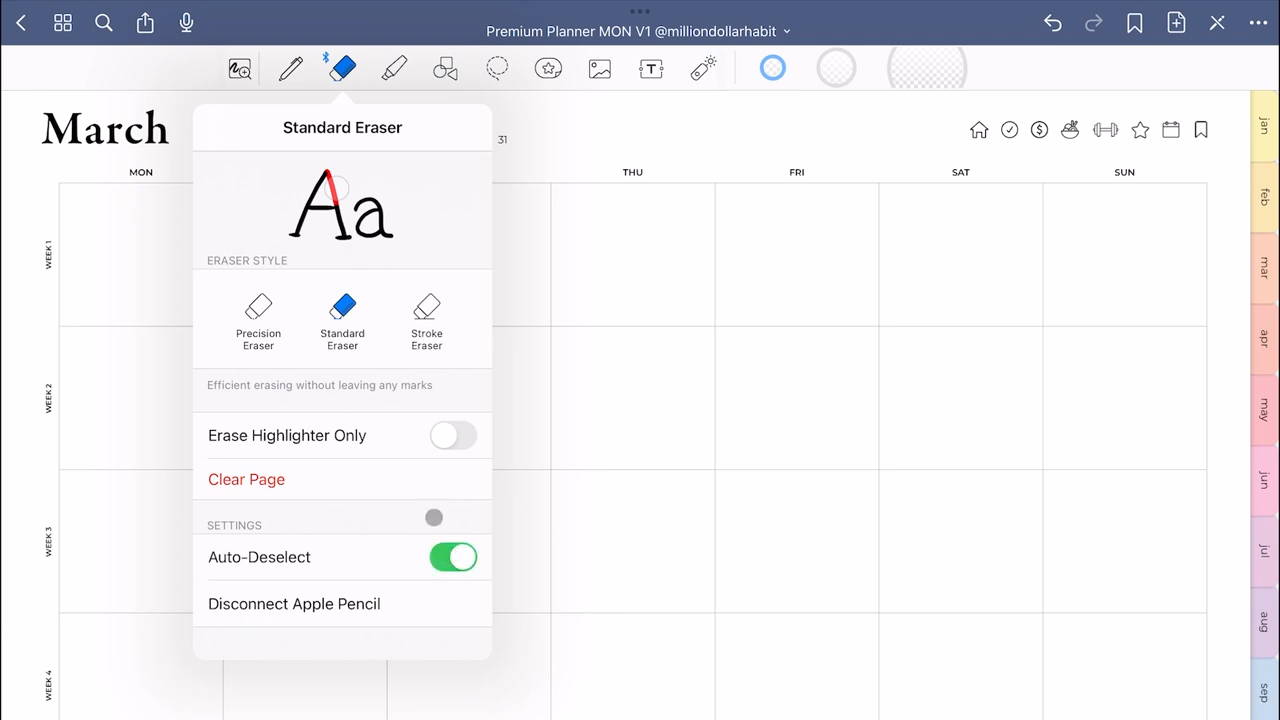
Task: Tap the WEEK 3 label
Action: [48, 541]
